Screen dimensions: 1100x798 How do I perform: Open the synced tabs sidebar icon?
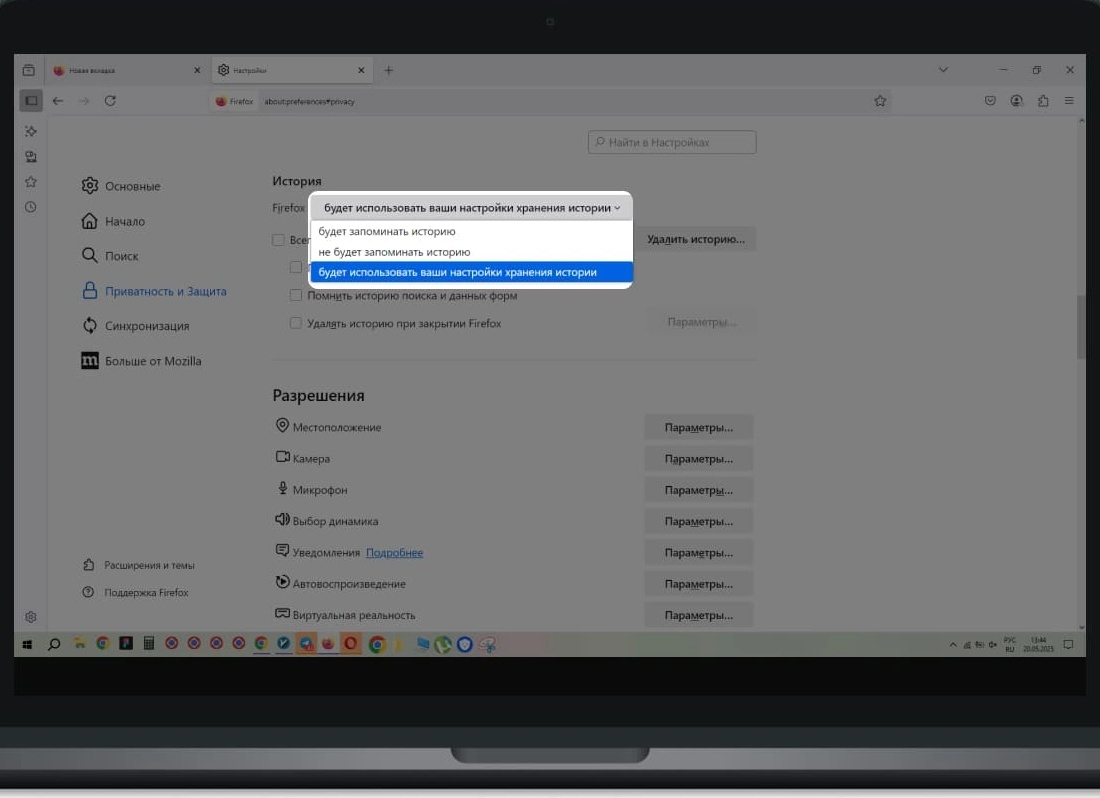point(31,156)
